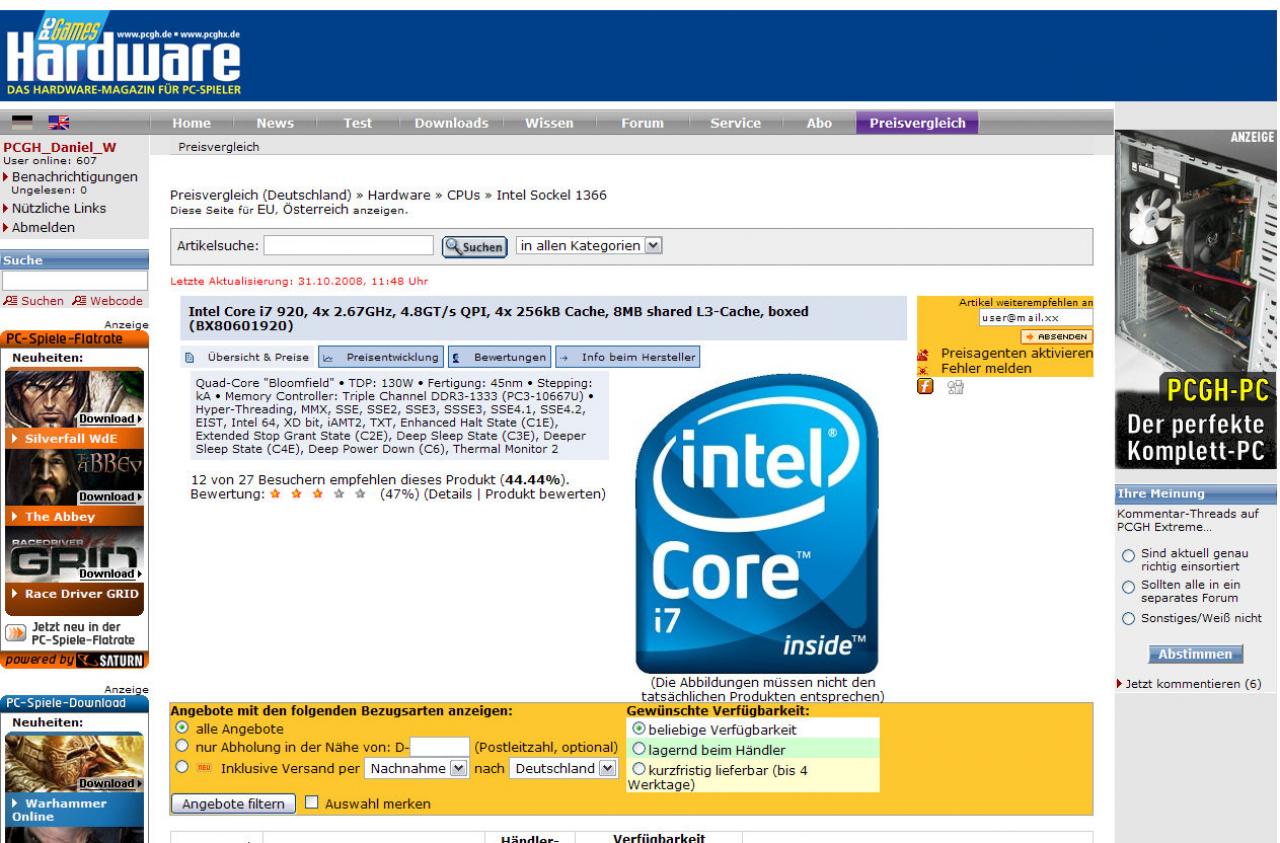The image size is (1280, 843).
Task: Select 'beliebige Verfügbarkeit' radio option
Action: pyautogui.click(x=640, y=729)
